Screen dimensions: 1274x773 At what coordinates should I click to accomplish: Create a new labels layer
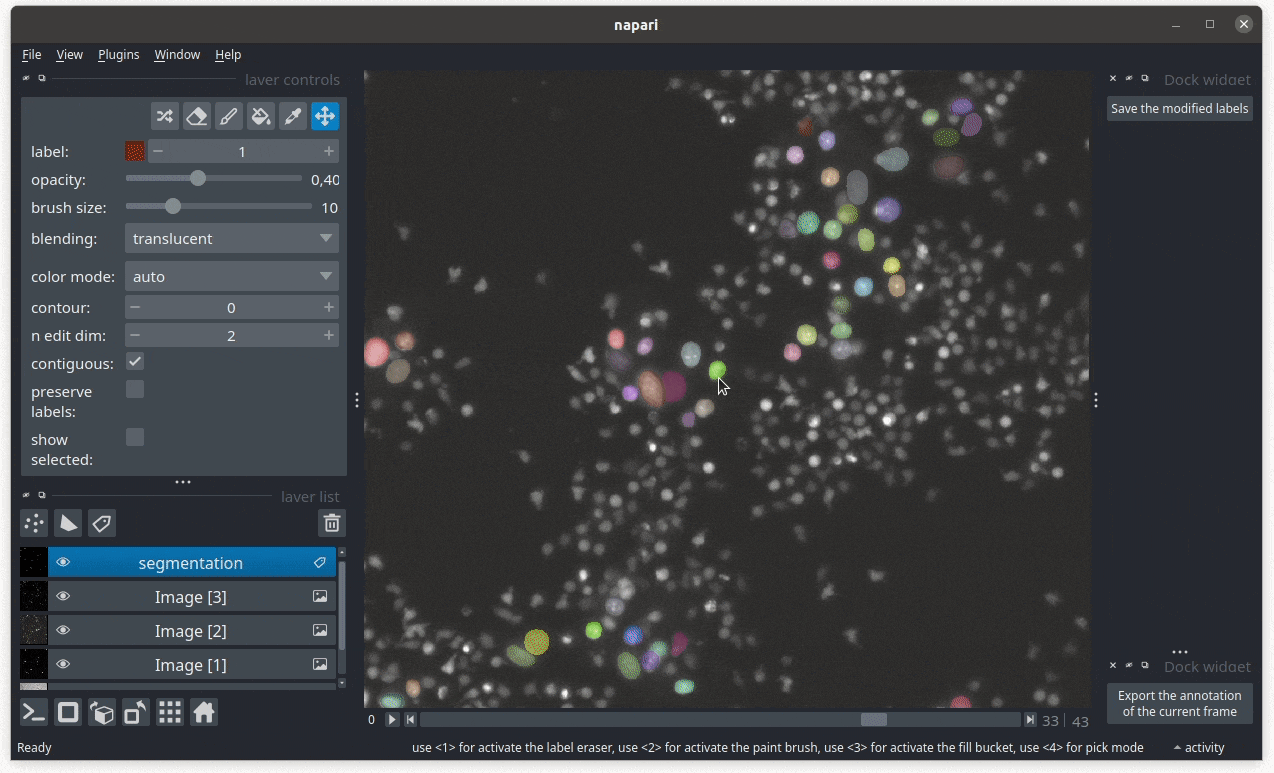point(102,523)
